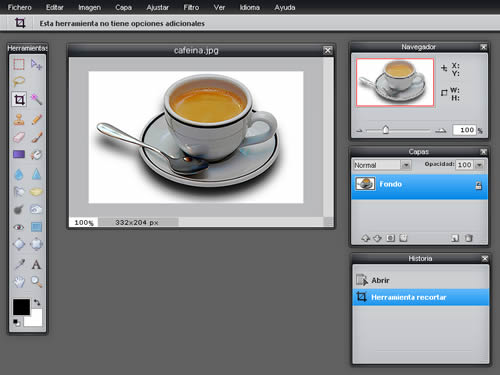Click the layer mask button in Capas
Viewport: 500px width, 375px height.
tap(390, 238)
